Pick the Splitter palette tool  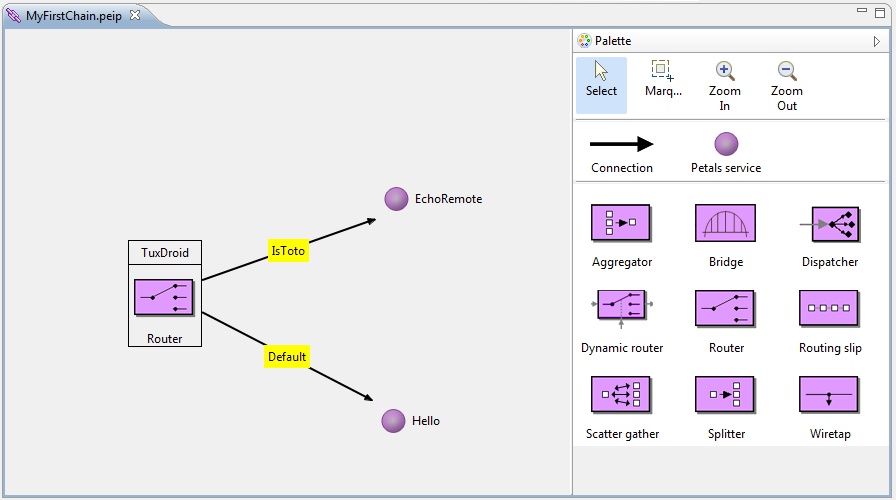tap(725, 396)
